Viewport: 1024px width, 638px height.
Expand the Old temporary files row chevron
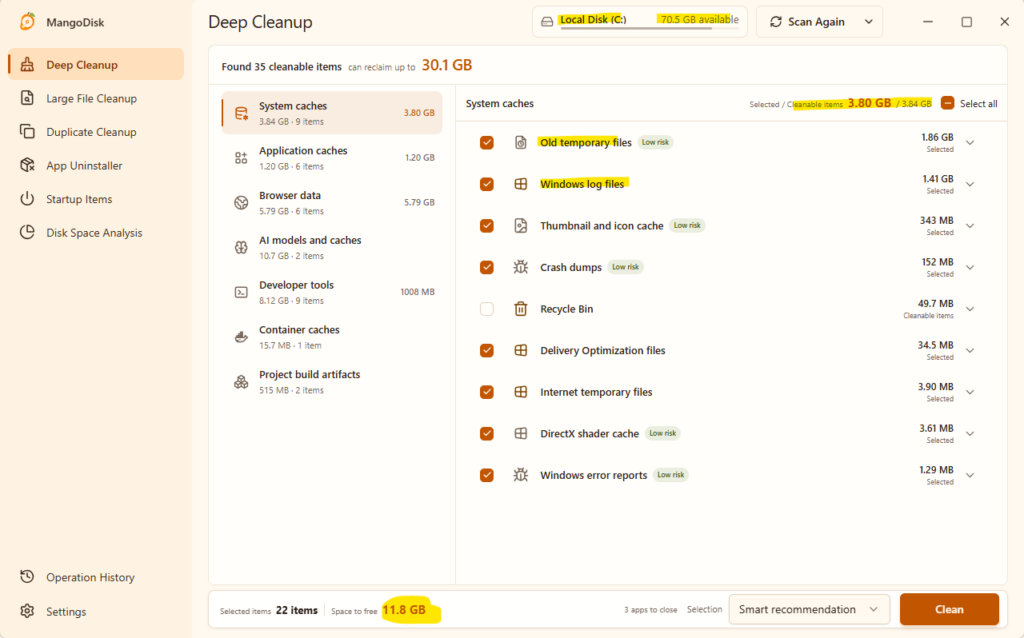[970, 143]
